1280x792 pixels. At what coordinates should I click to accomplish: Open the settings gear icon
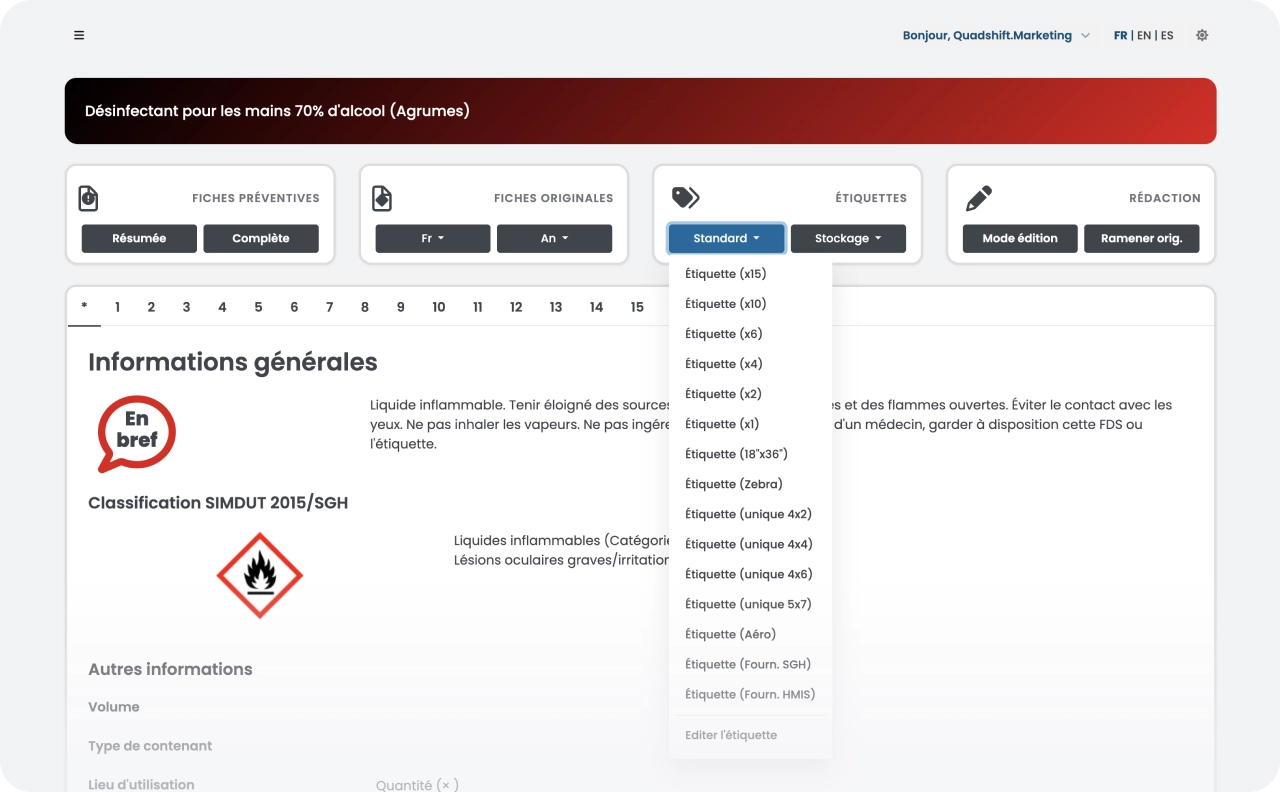(1202, 35)
